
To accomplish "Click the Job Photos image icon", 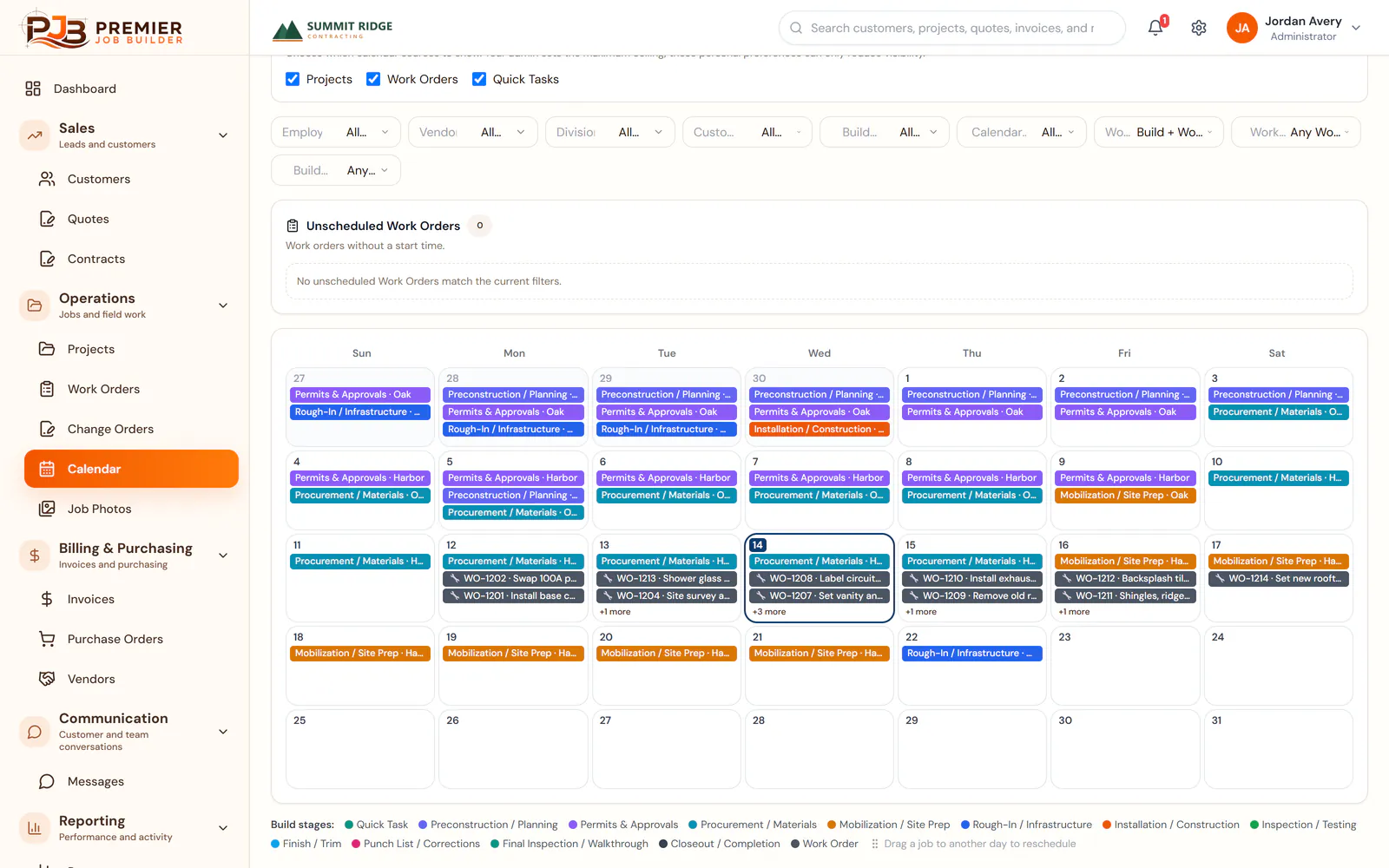I will (x=47, y=509).
